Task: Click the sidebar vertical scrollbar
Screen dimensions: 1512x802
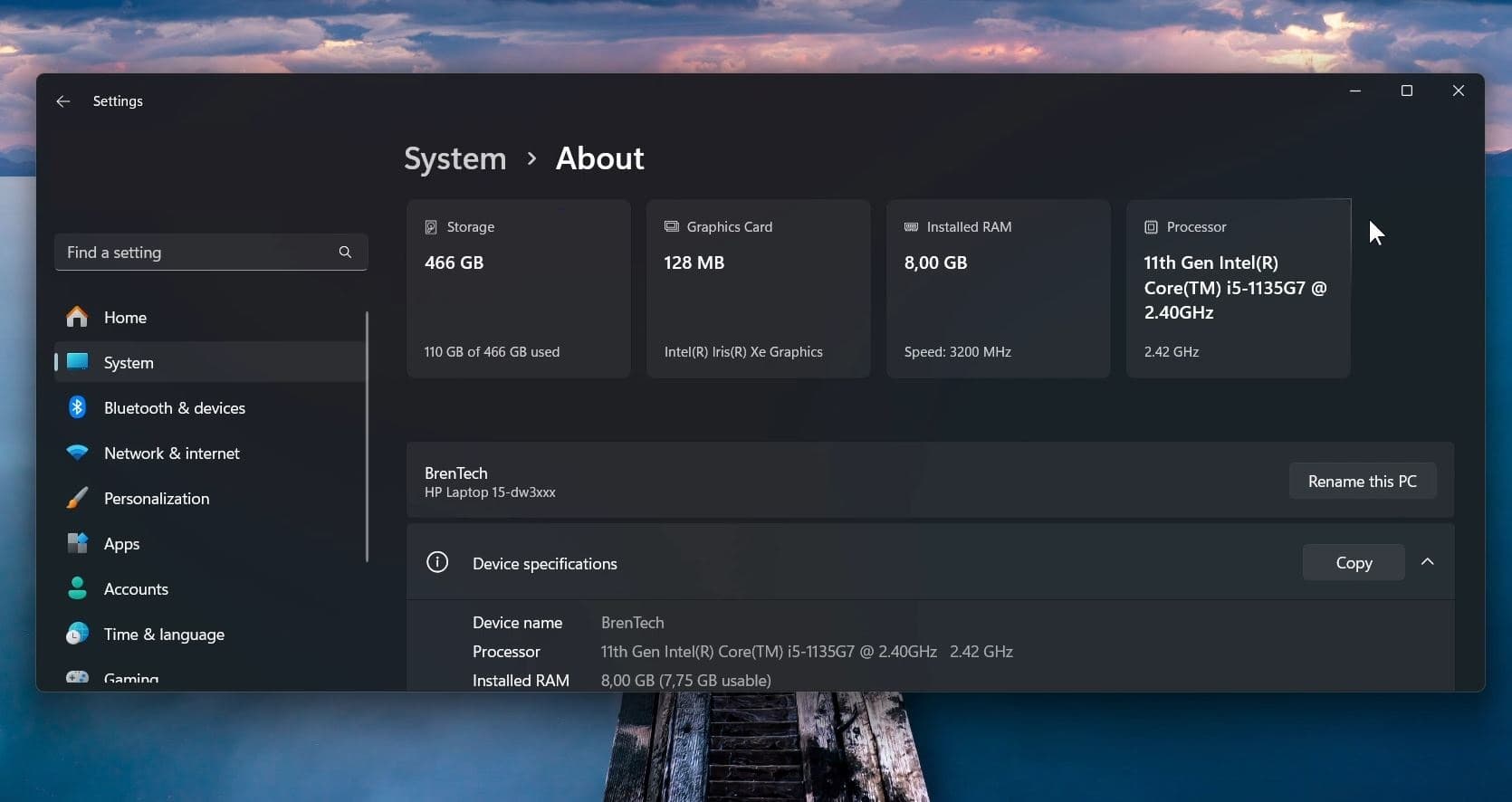Action: [367, 436]
